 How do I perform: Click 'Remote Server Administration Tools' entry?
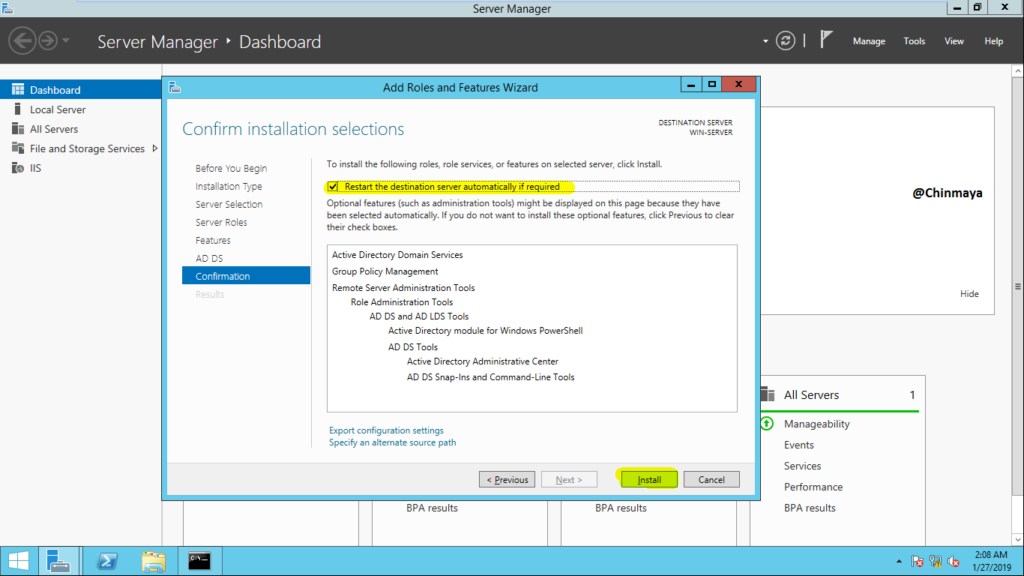tap(403, 287)
